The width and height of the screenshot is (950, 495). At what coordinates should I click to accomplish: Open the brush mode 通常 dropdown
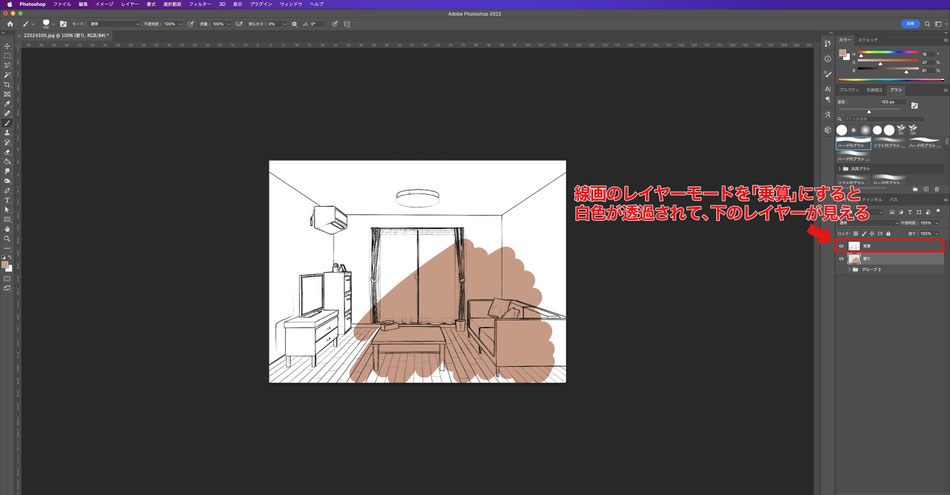click(115, 24)
